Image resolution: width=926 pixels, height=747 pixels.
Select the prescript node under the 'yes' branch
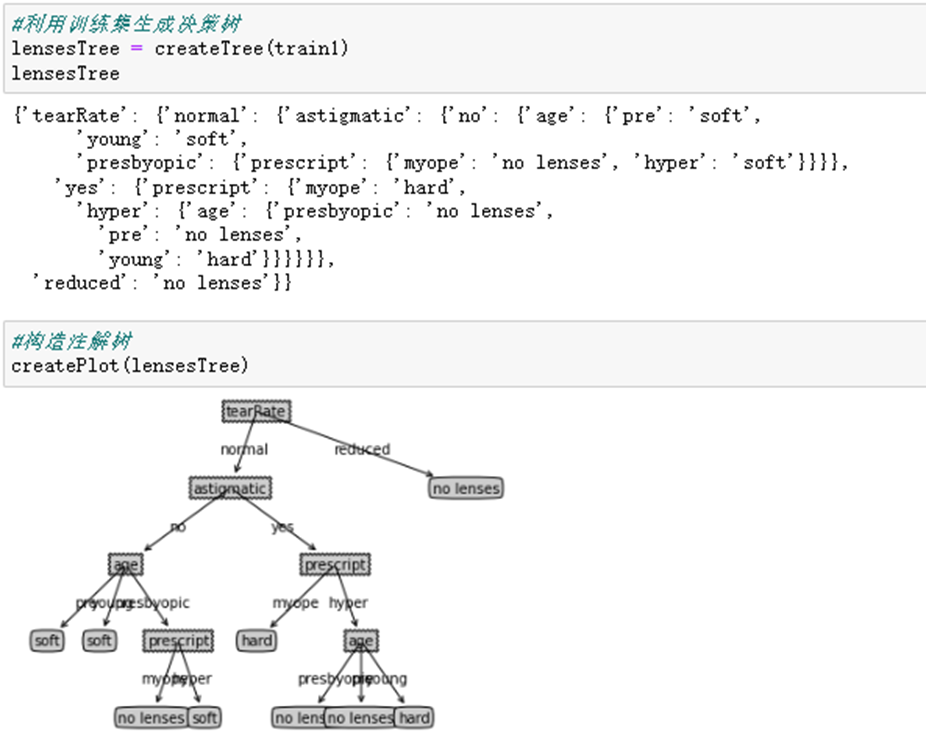335,565
